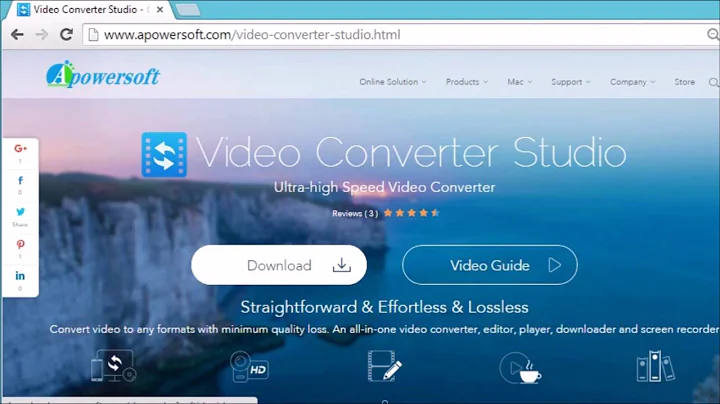Click the site search magnifier icon
The width and height of the screenshot is (720, 404).
[714, 82]
